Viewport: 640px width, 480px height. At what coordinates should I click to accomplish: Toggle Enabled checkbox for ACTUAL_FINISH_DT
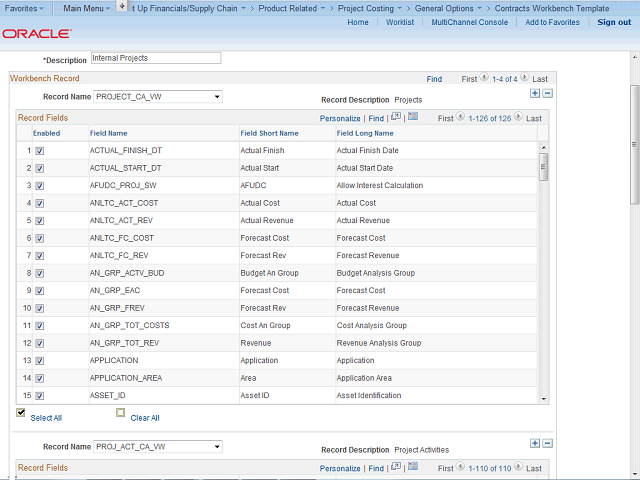click(40, 151)
